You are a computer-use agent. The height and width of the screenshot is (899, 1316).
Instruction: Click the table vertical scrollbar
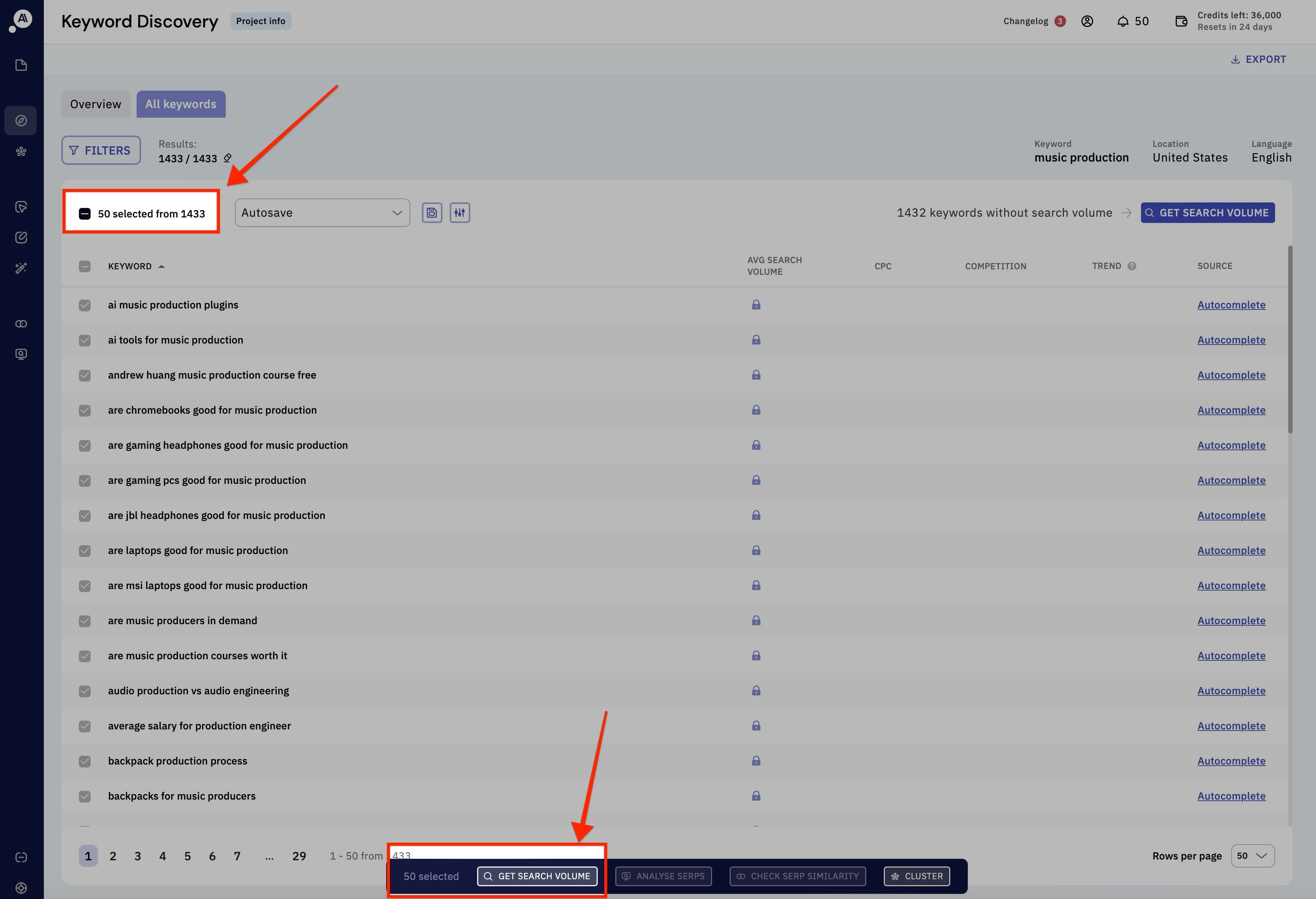click(1290, 340)
